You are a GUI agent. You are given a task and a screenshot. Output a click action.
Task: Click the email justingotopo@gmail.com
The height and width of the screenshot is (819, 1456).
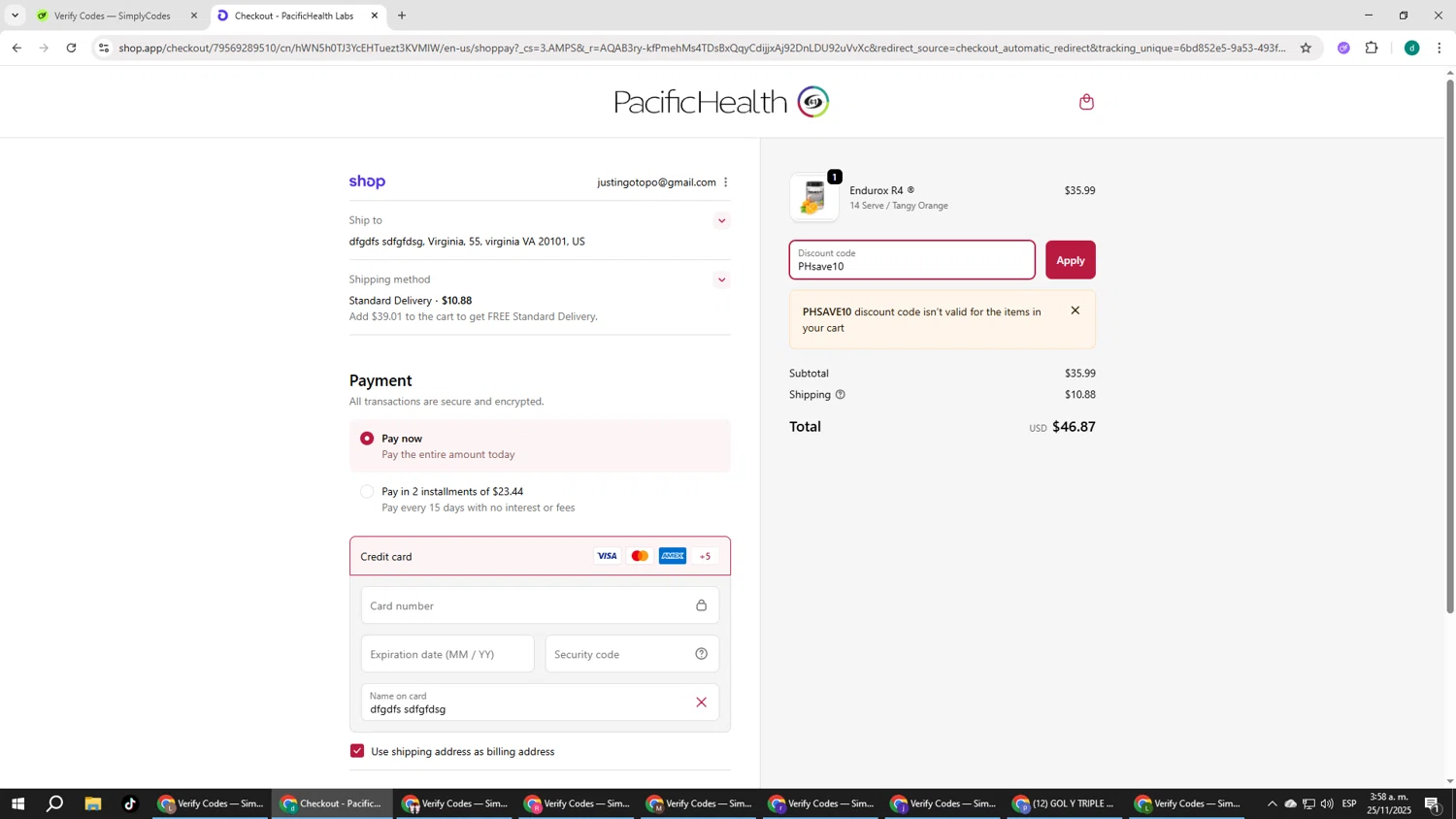click(656, 182)
